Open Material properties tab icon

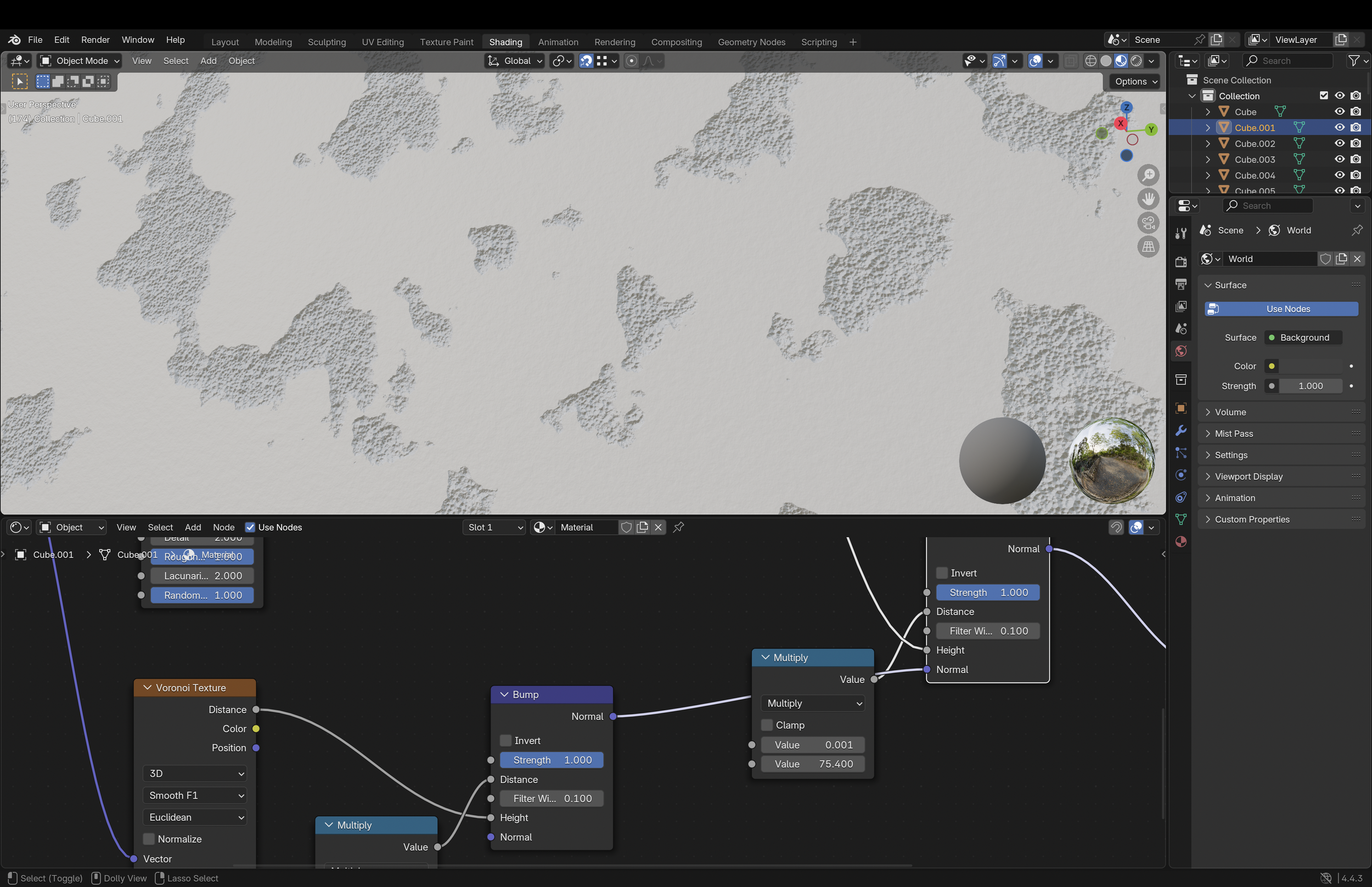[1181, 542]
